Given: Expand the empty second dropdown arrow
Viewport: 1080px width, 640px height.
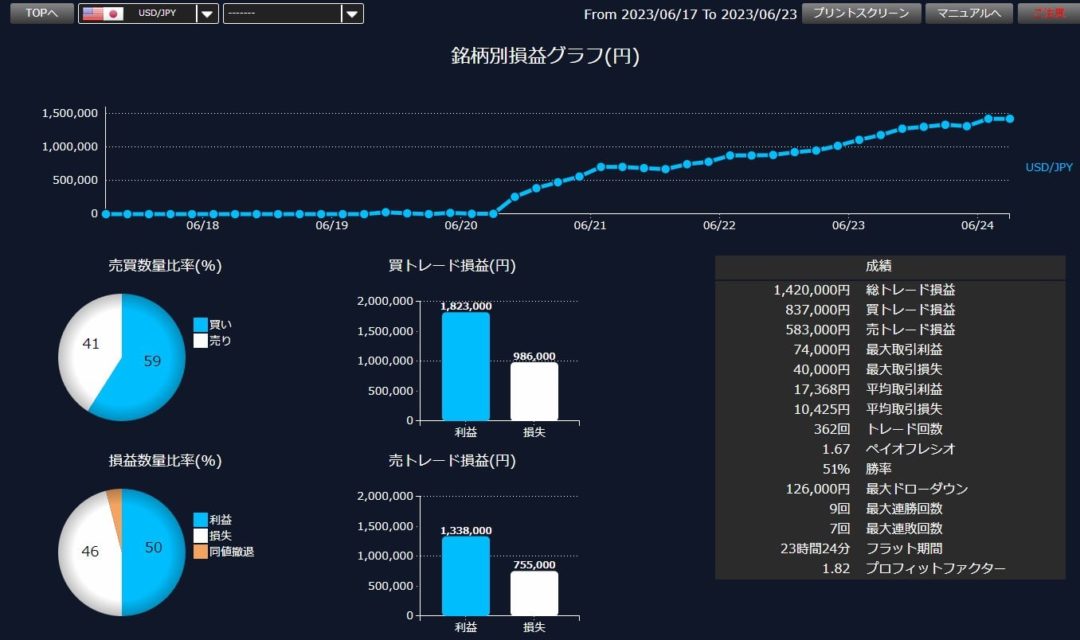Looking at the screenshot, I should (x=351, y=14).
